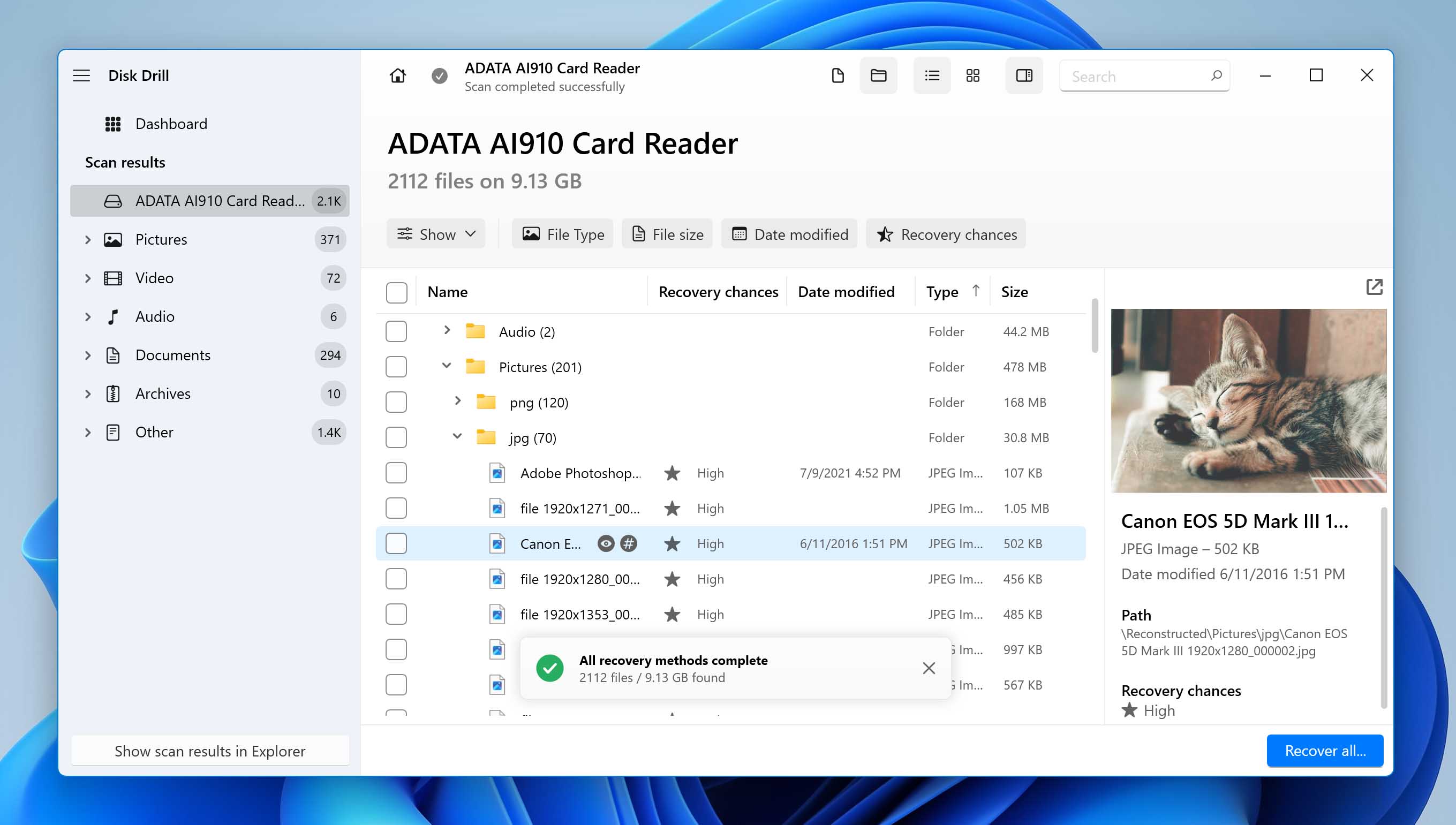Expand Other category in sidebar
The height and width of the screenshot is (825, 1456).
pyautogui.click(x=88, y=433)
